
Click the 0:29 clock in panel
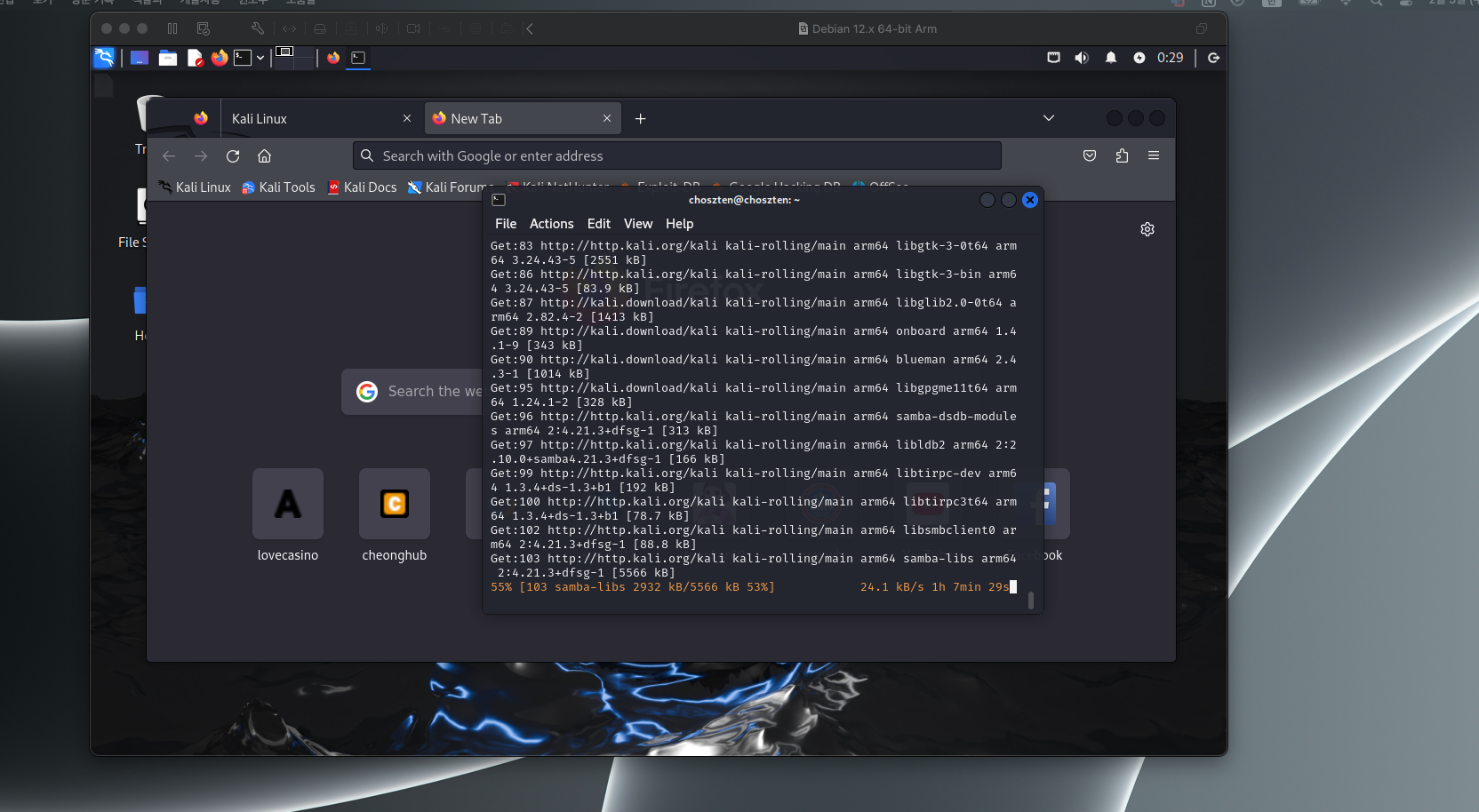point(1170,58)
